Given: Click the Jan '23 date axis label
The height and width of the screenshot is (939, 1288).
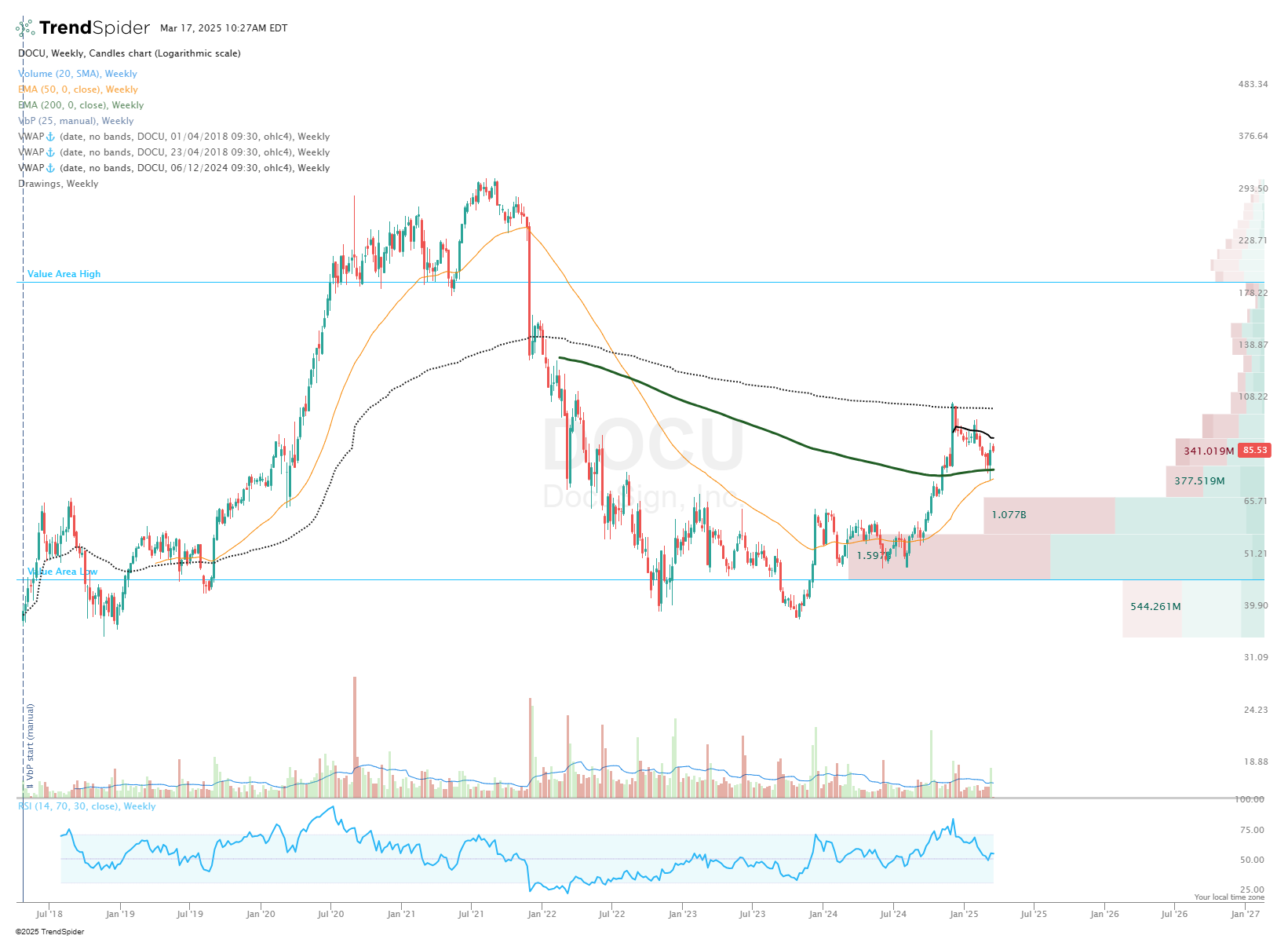Looking at the screenshot, I should point(682,914).
